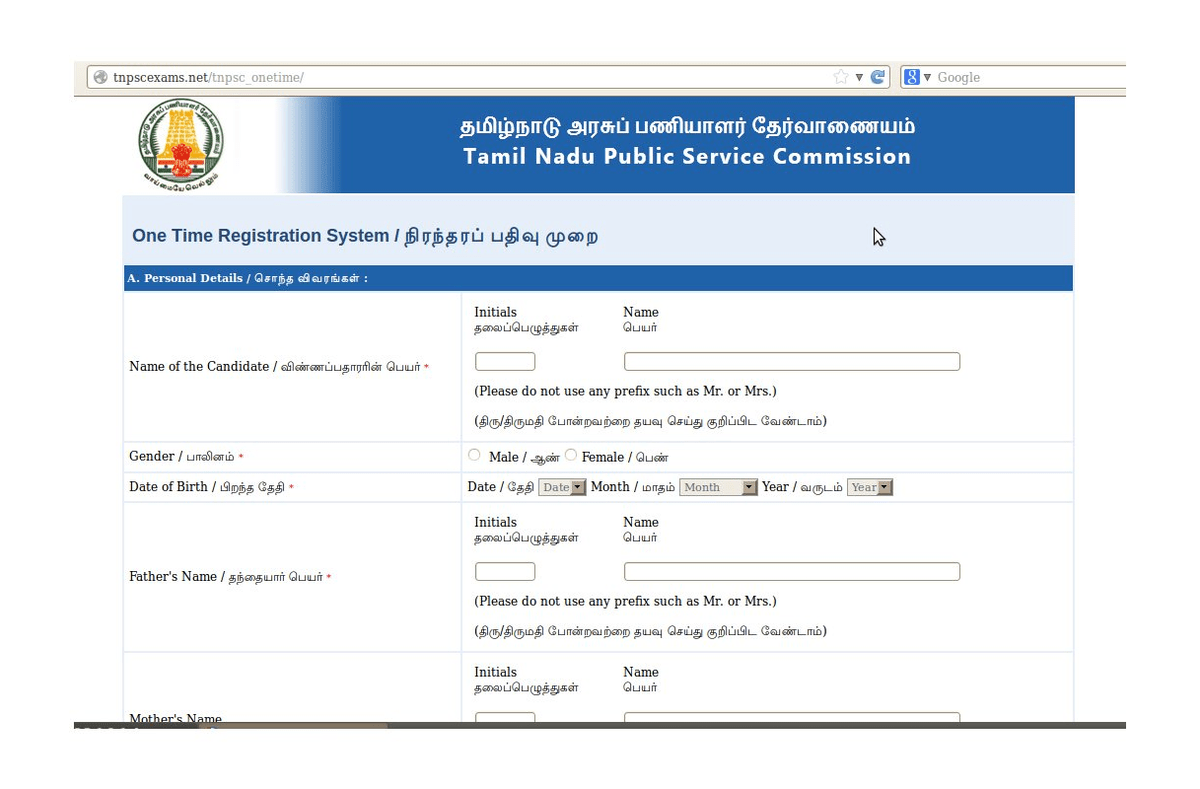This screenshot has height=789, width=1200.
Task: Expand the birth Month dropdown
Action: (719, 487)
